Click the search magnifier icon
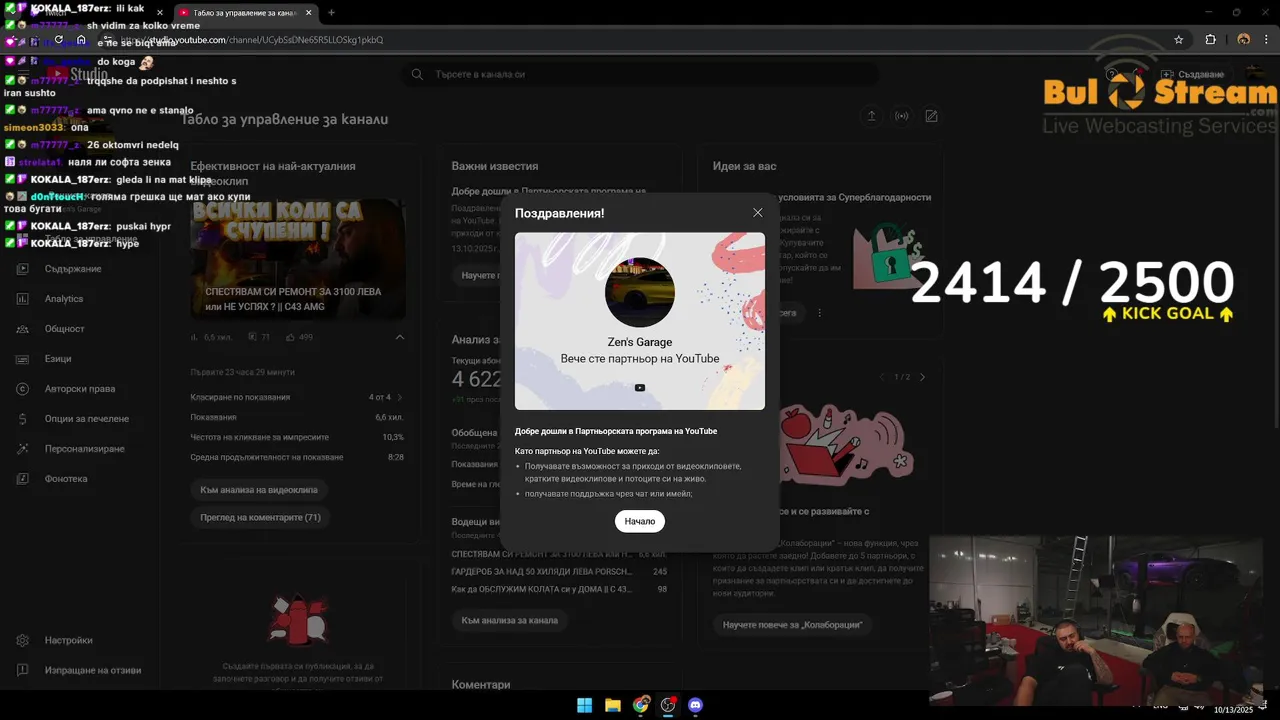 [x=417, y=74]
